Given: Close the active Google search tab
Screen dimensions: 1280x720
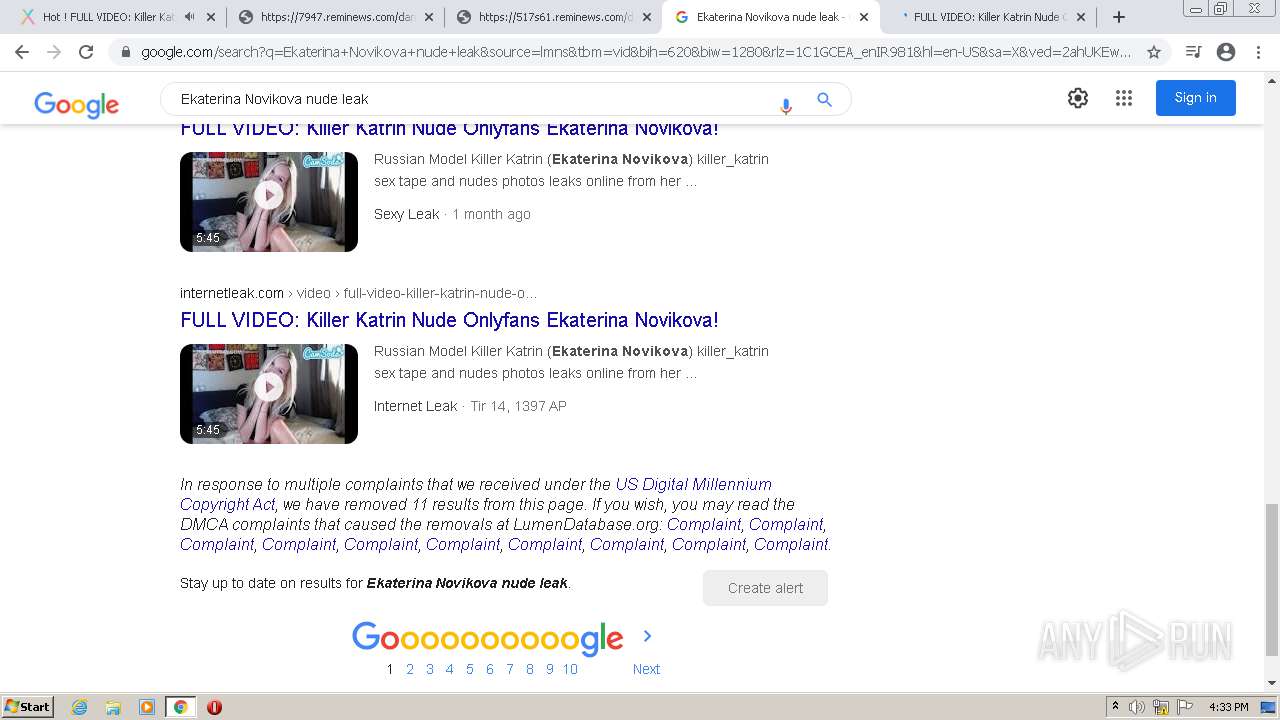Looking at the screenshot, I should coord(864,17).
